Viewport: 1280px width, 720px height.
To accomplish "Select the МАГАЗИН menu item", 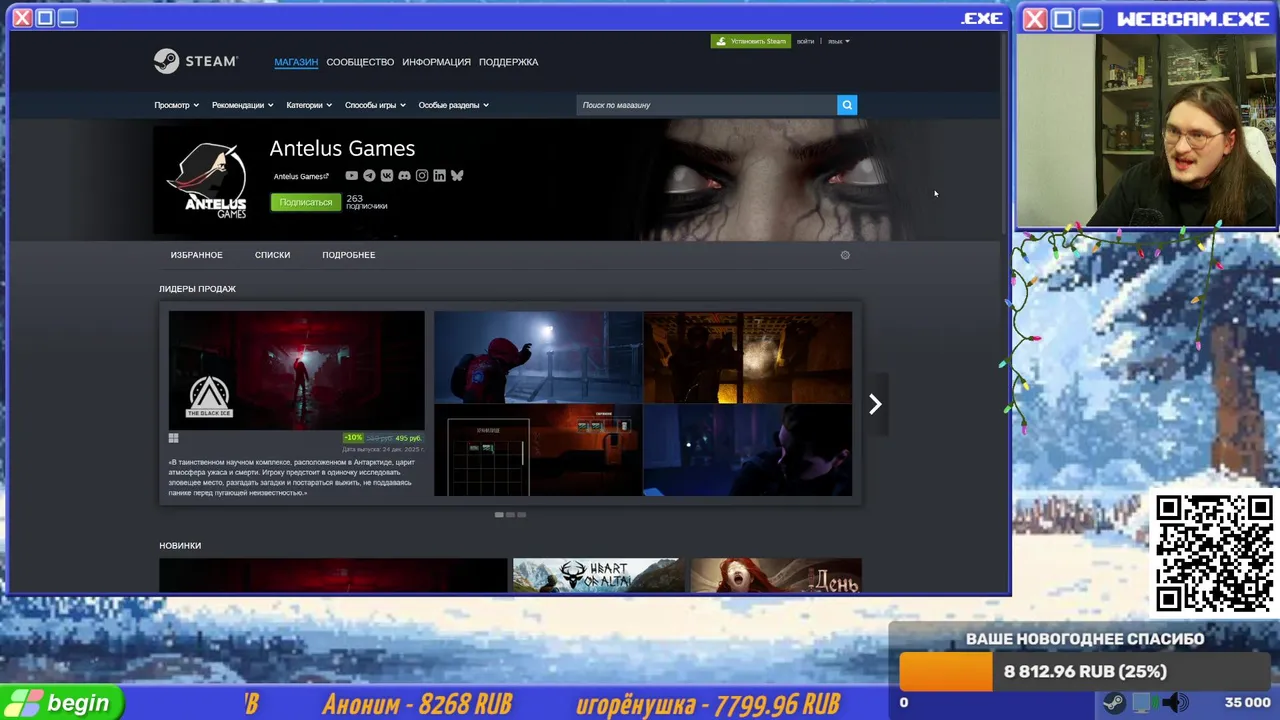I will coord(296,62).
